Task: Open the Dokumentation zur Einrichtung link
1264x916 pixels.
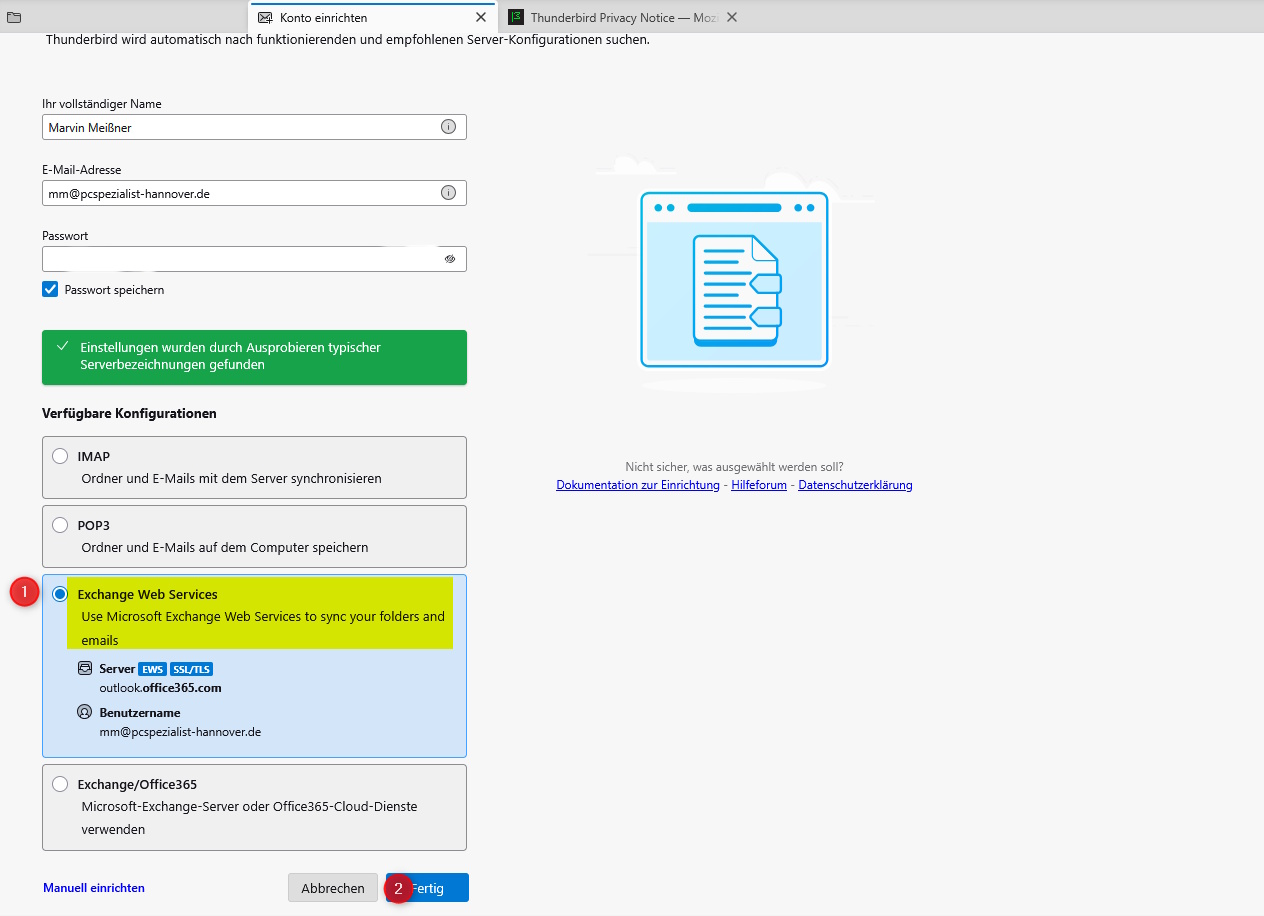Action: (x=637, y=485)
